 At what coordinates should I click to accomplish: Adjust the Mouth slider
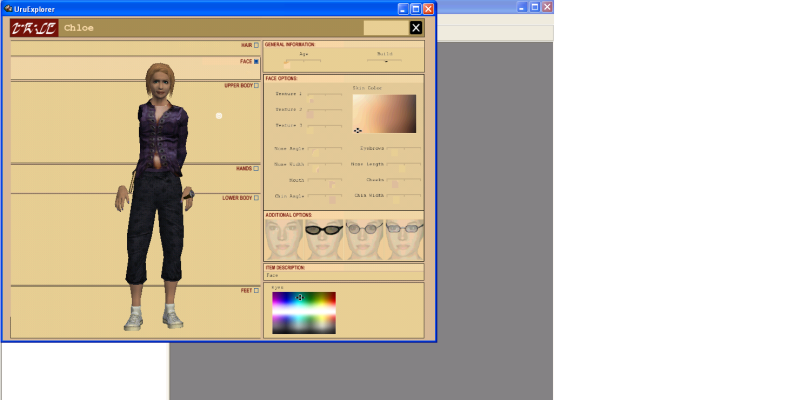point(324,180)
